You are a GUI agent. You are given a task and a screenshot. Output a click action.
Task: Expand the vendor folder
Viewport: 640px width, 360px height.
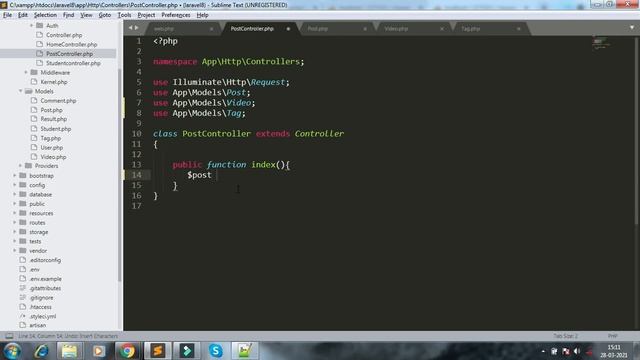(x=15, y=251)
